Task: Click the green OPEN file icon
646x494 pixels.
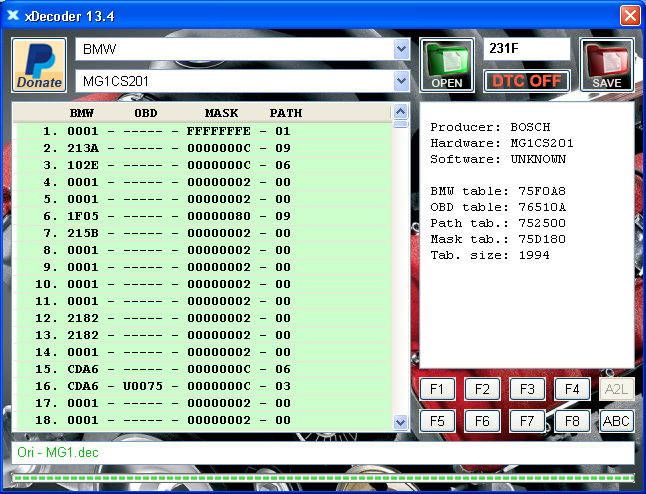Action: [x=446, y=65]
